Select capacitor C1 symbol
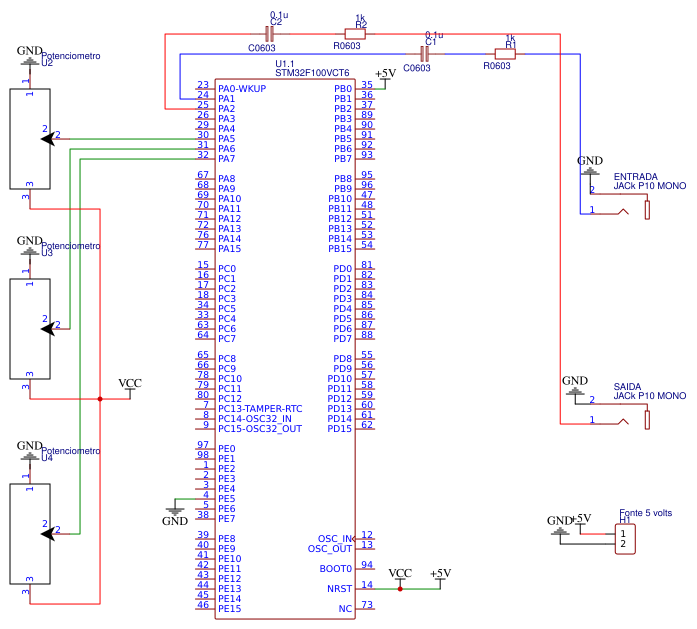 425,54
